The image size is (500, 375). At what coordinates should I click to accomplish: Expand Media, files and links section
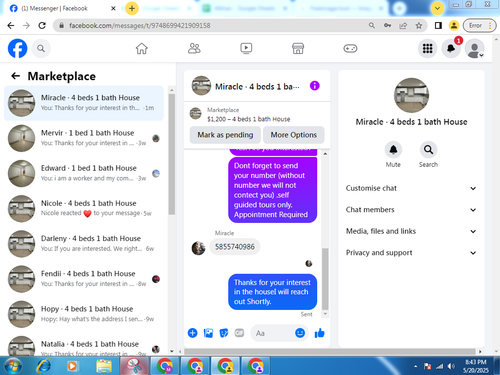411,231
